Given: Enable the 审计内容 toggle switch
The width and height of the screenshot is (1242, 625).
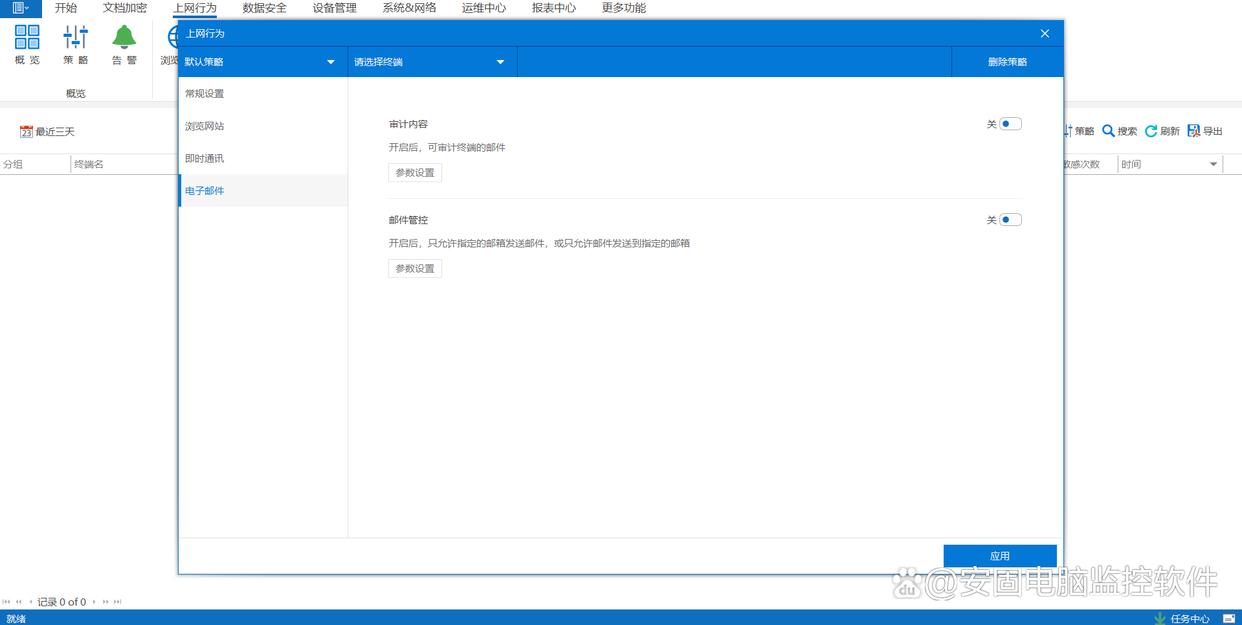Looking at the screenshot, I should (1010, 124).
